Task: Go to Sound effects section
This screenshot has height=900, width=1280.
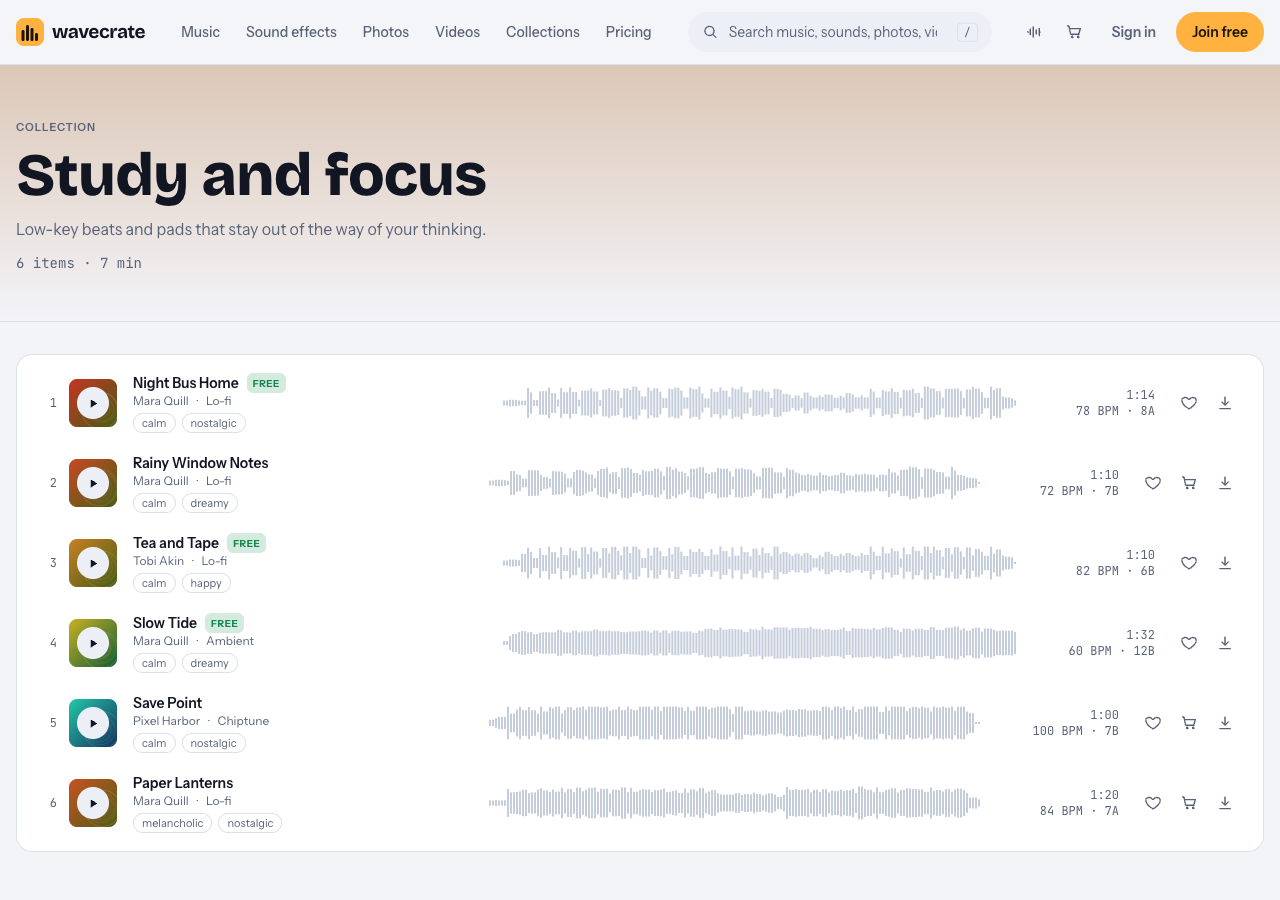Action: pyautogui.click(x=291, y=32)
